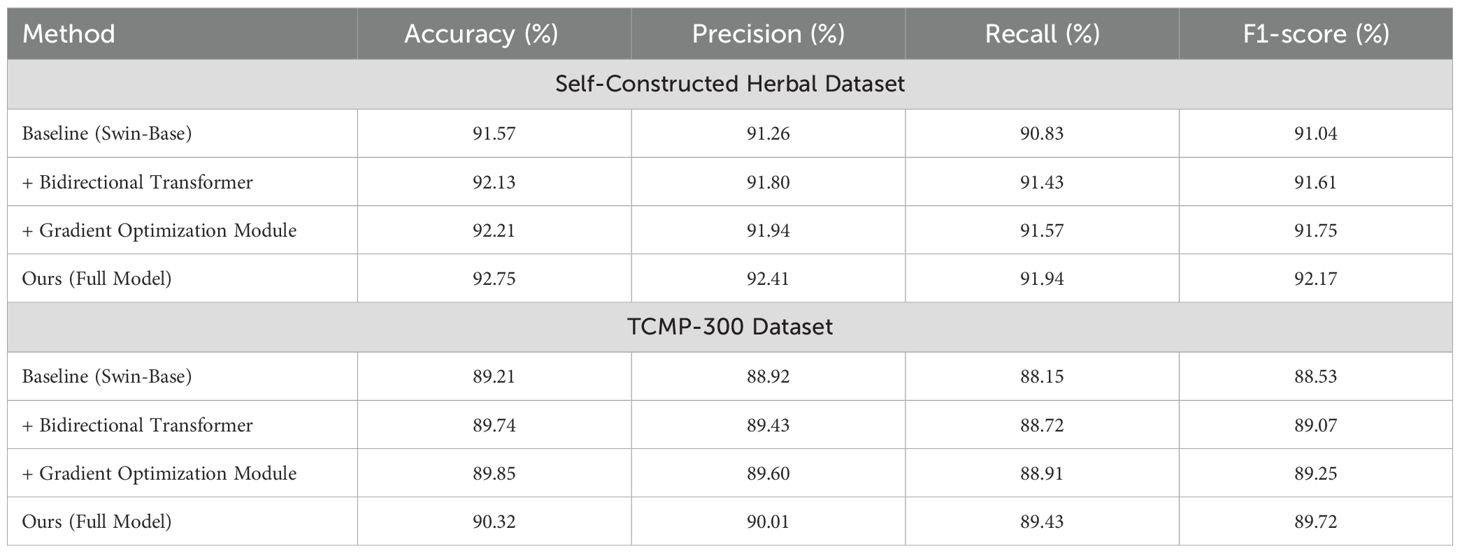Select the Precision (%) column header
Screen dimensions: 1460x553
tap(768, 34)
